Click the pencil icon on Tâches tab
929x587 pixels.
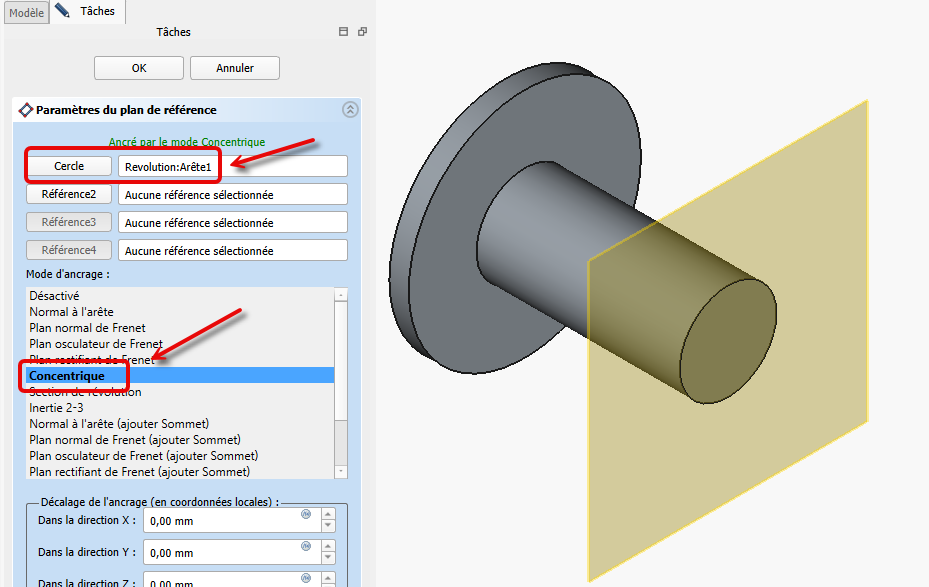coord(63,11)
